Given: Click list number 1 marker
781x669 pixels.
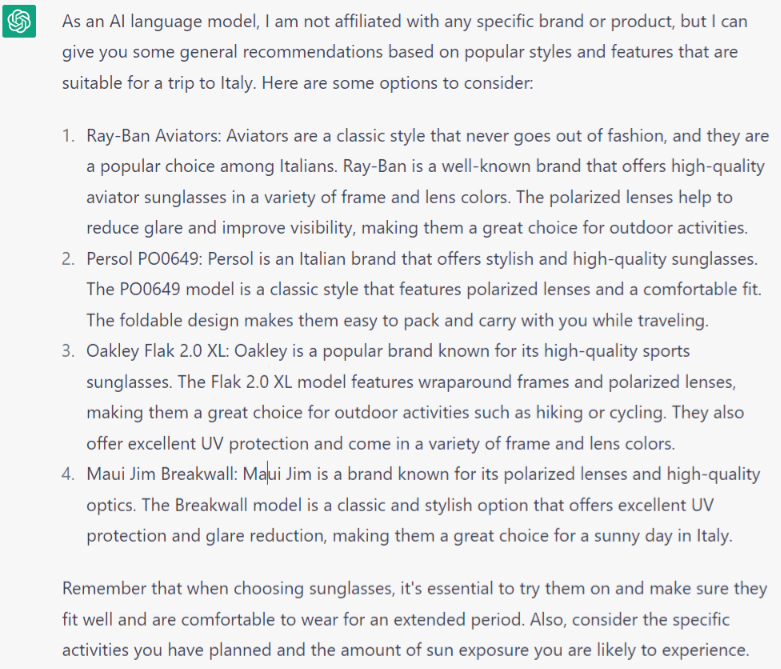Looking at the screenshot, I should tap(68, 136).
